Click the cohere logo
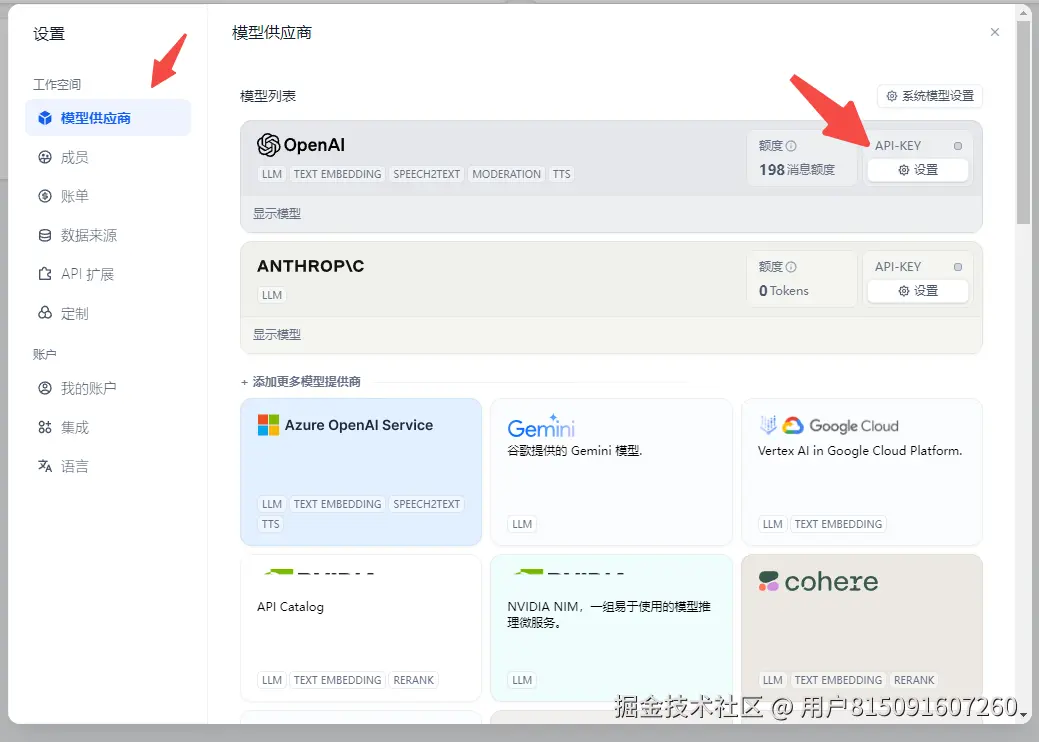The image size is (1039, 742). click(x=818, y=582)
